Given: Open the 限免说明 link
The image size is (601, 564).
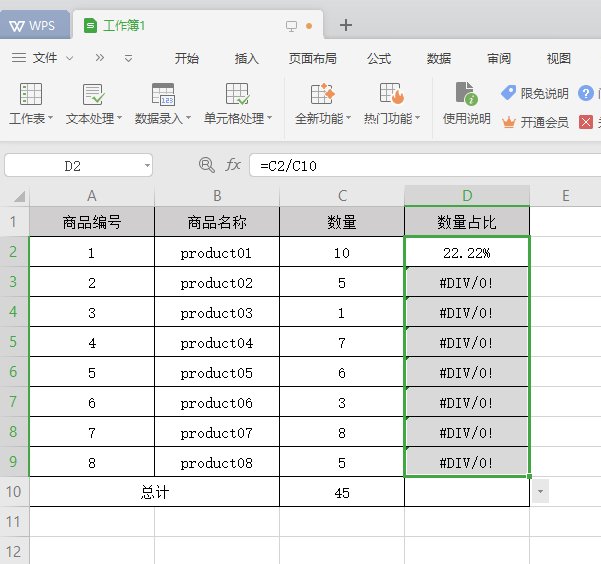Looking at the screenshot, I should (x=544, y=93).
